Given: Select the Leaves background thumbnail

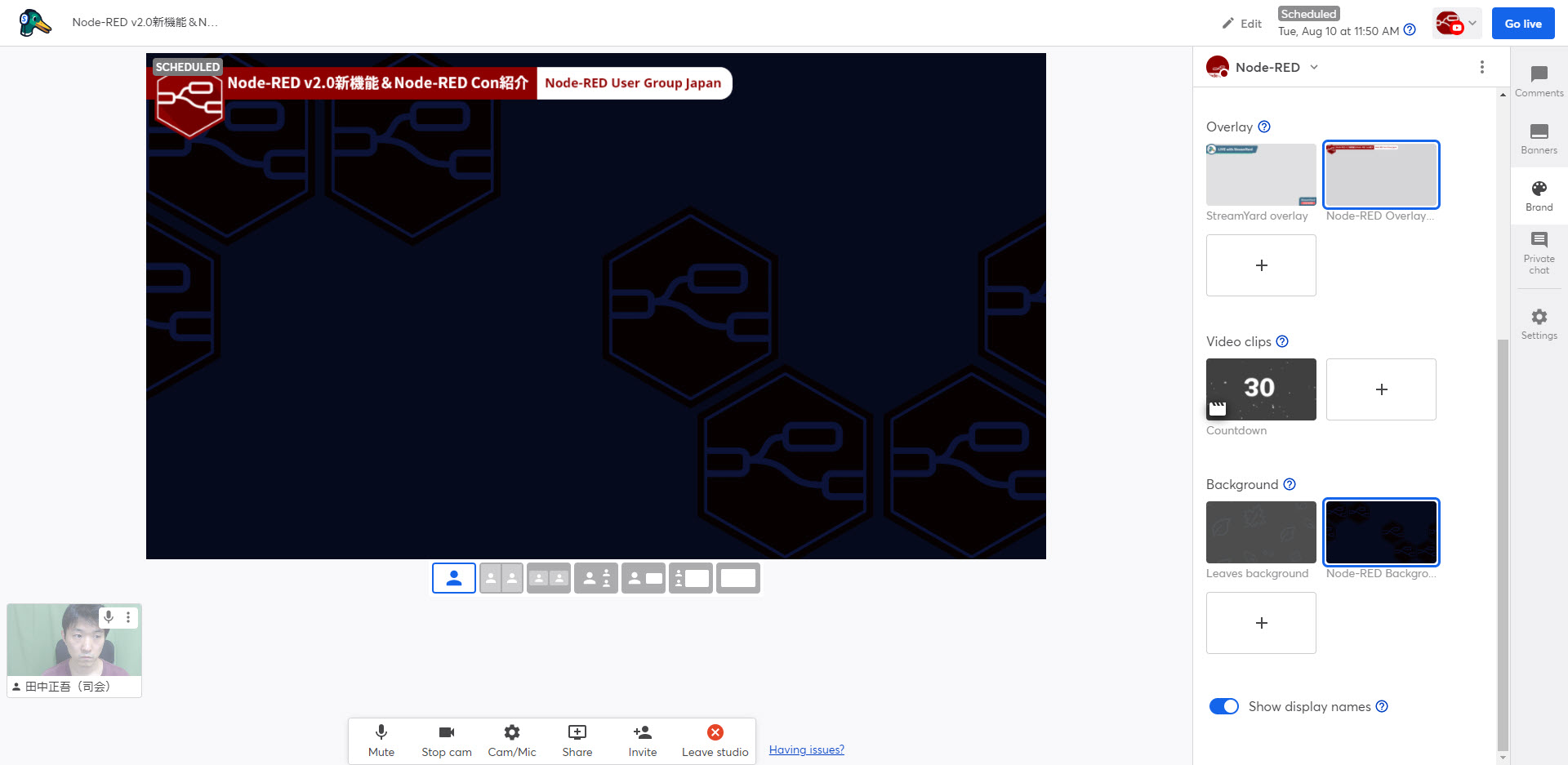Looking at the screenshot, I should (x=1261, y=532).
